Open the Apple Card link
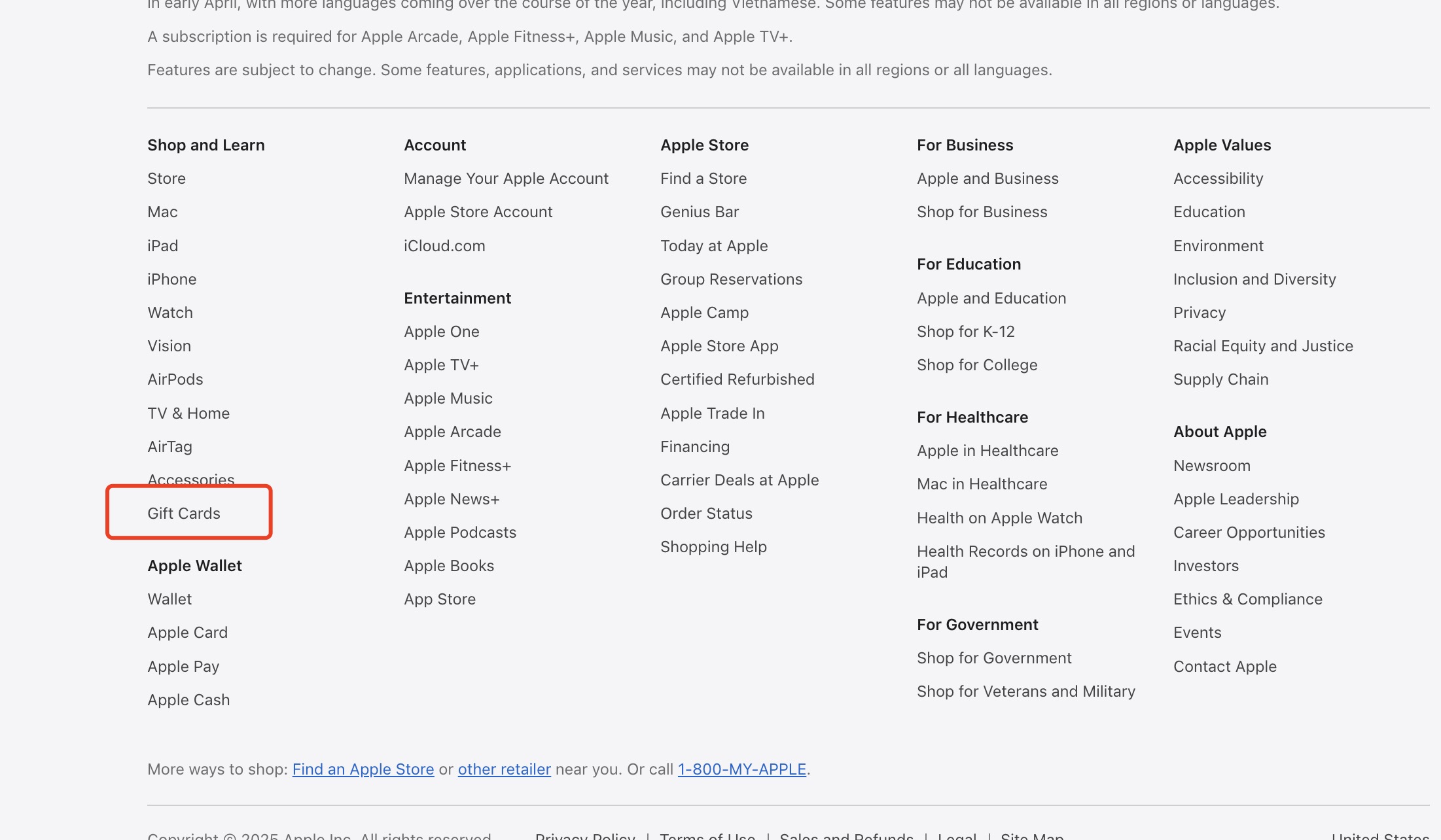Image resolution: width=1441 pixels, height=840 pixels. [x=187, y=632]
